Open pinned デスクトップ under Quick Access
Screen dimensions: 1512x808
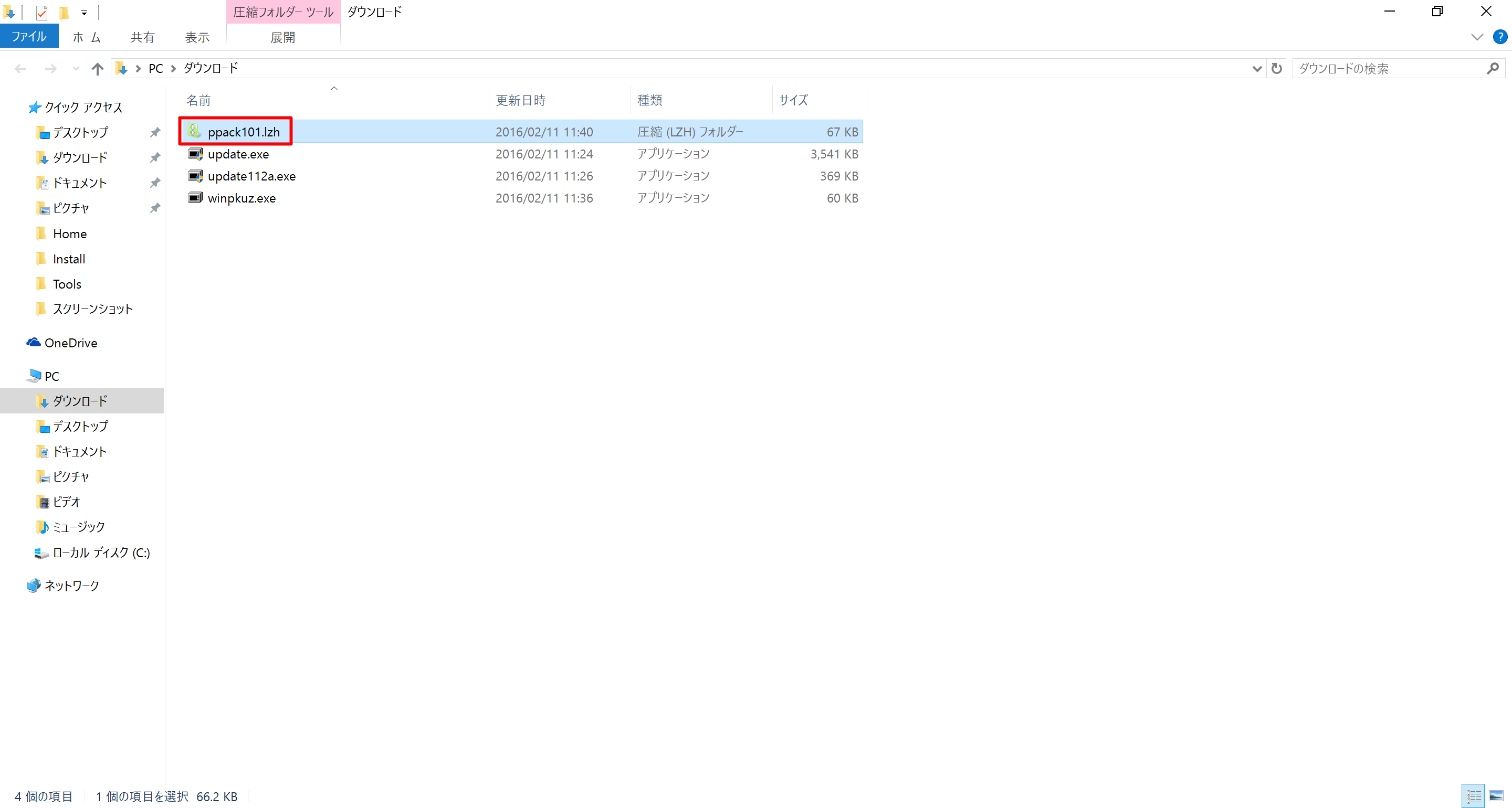80,133
